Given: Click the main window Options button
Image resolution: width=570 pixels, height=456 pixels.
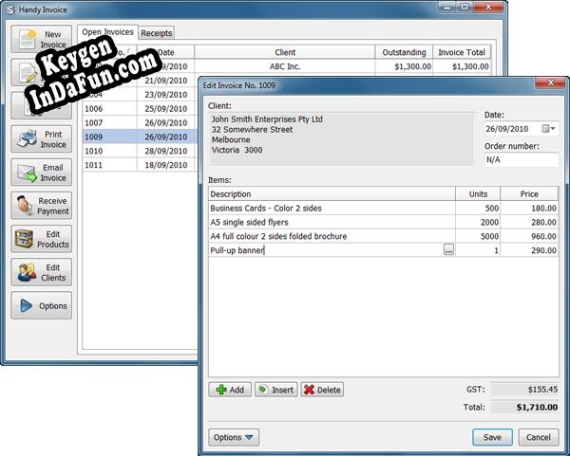Looking at the screenshot, I should 41,306.
